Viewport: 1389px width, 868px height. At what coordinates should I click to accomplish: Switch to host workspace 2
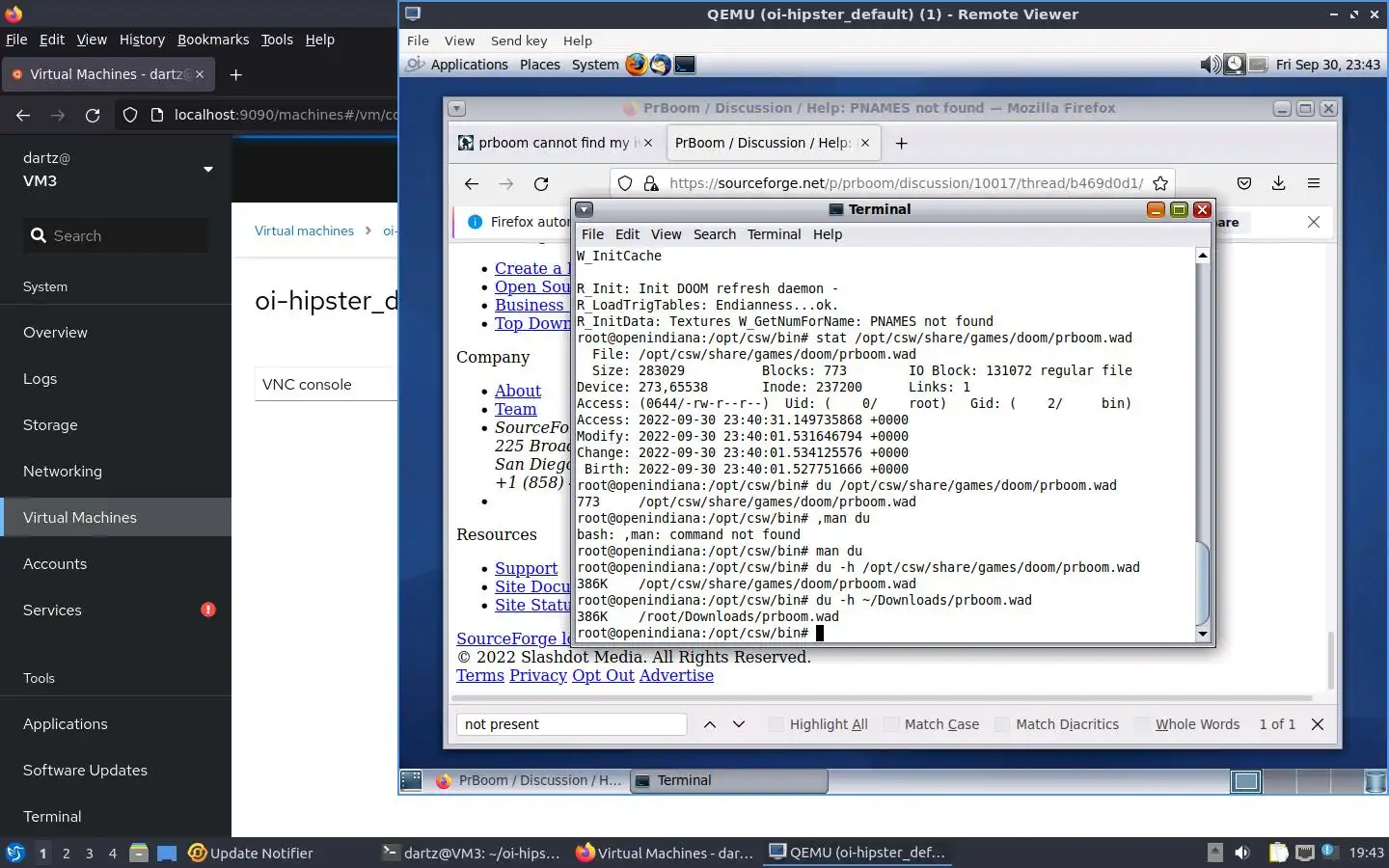[x=66, y=853]
